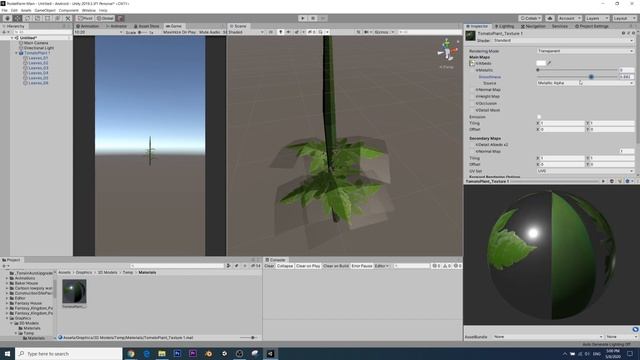Switch to the Lighting tab
This screenshot has width=640, height=360.
(504, 26)
